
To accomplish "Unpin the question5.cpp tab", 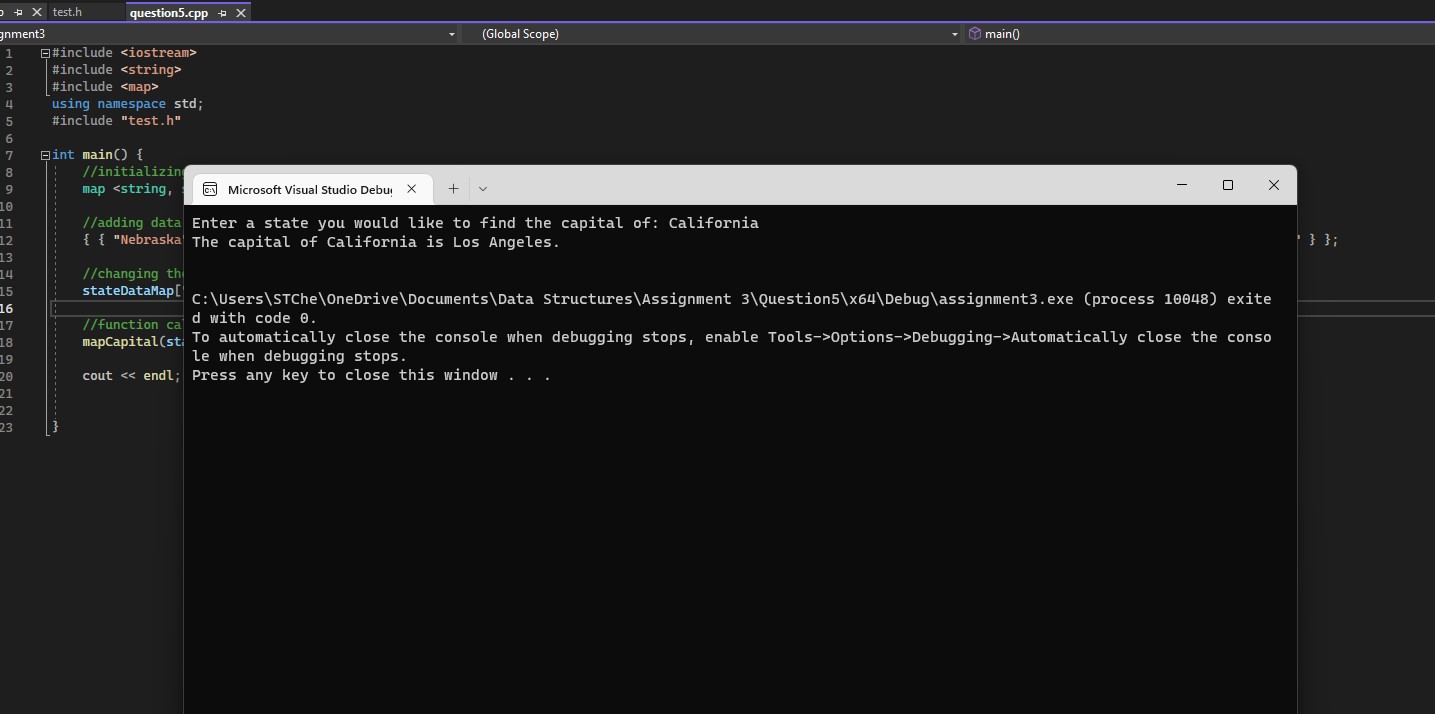I will coord(222,12).
